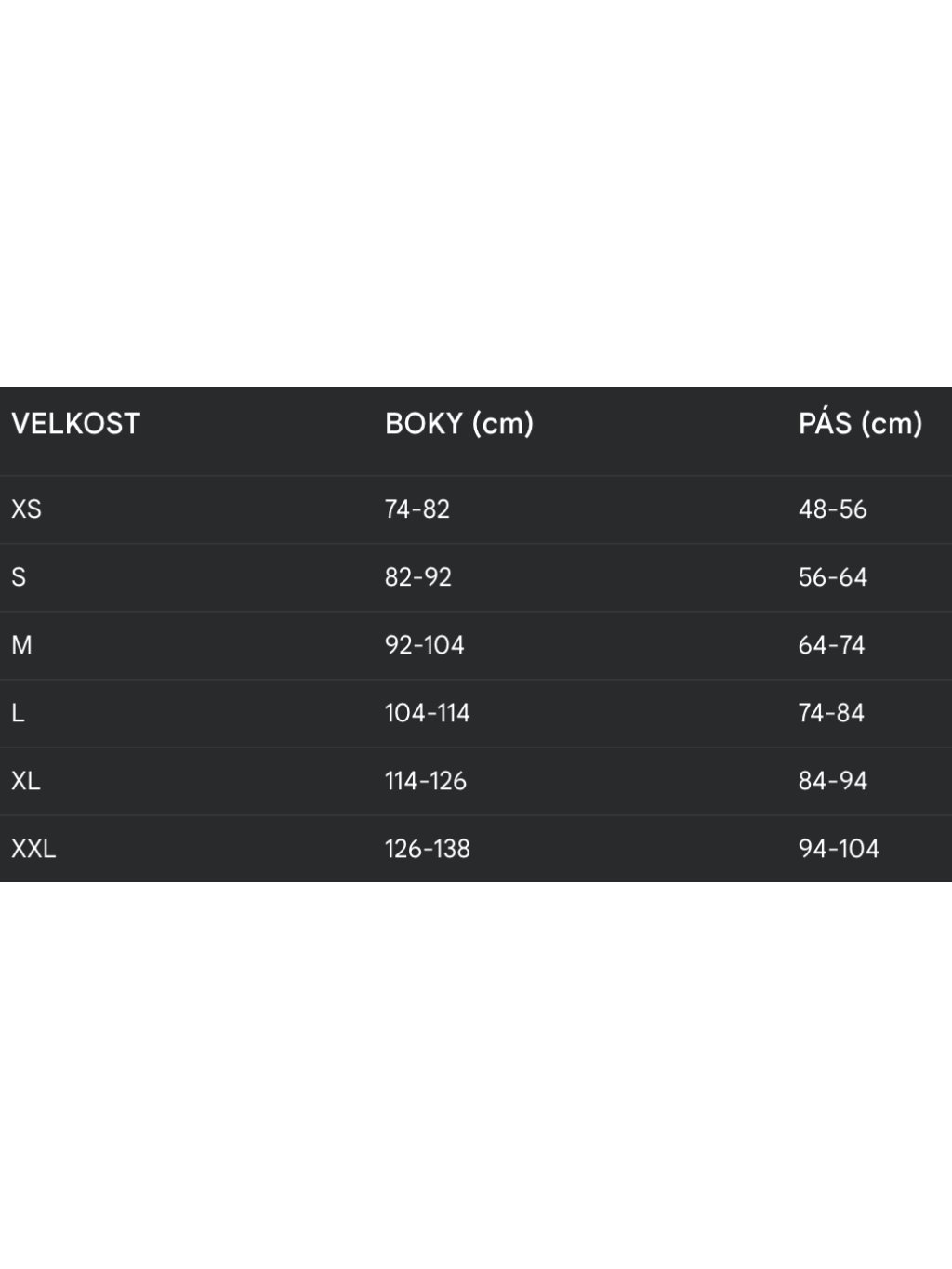
Task: Select the S size cell
Action: click(x=19, y=577)
